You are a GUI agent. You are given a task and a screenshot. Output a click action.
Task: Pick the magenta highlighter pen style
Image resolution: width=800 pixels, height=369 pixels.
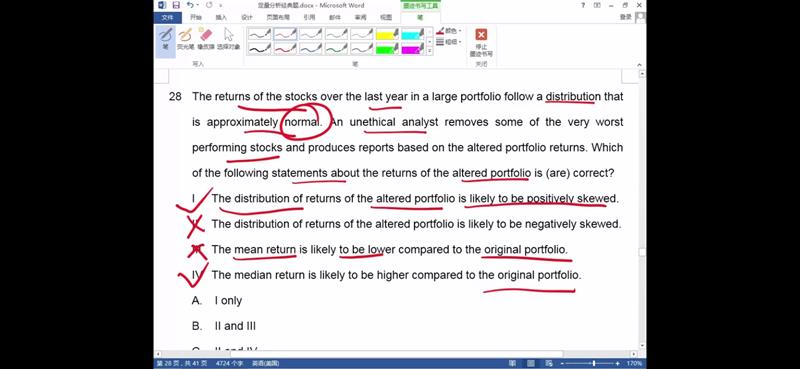point(413,48)
